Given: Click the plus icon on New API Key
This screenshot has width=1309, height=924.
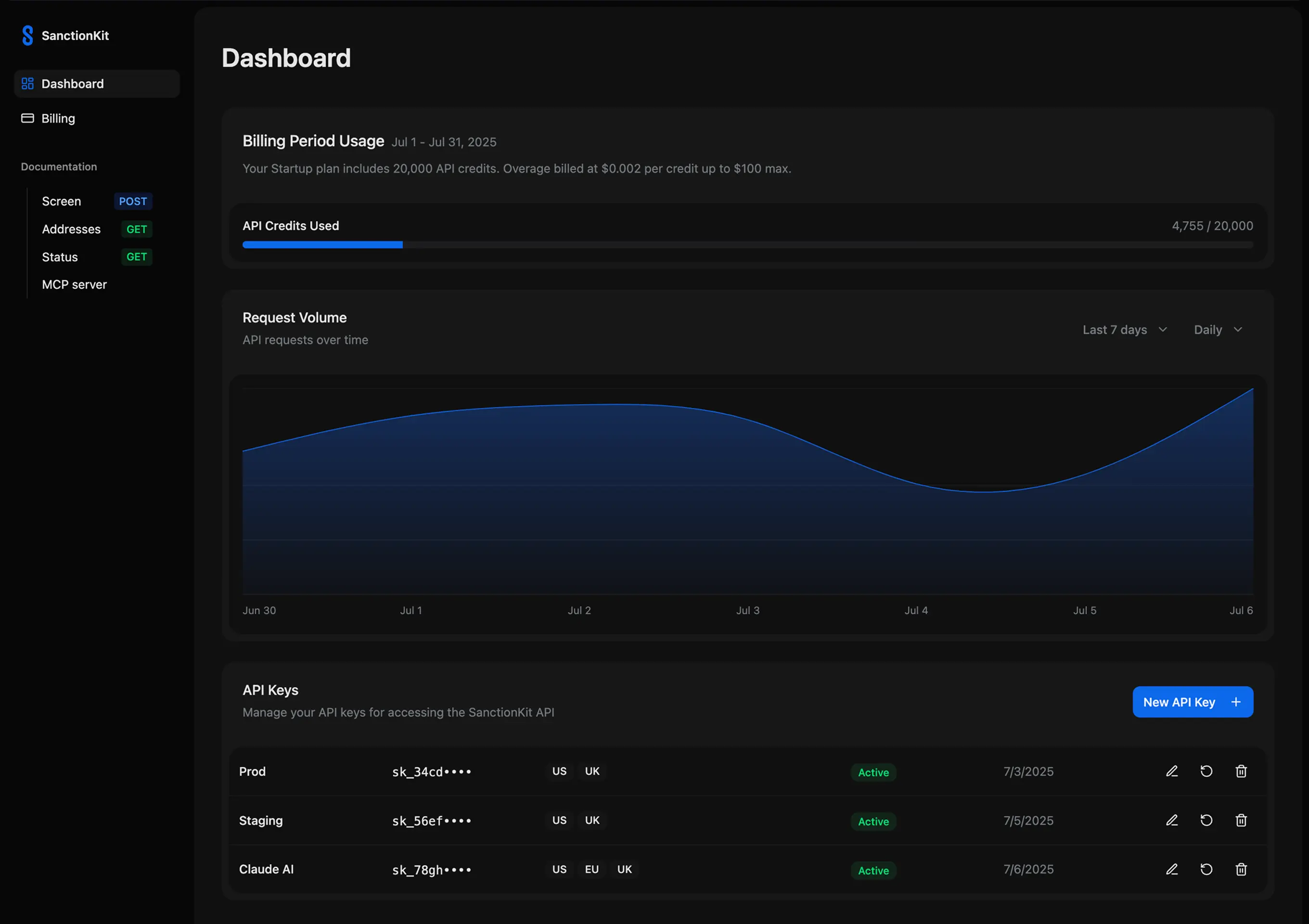Looking at the screenshot, I should pos(1236,702).
